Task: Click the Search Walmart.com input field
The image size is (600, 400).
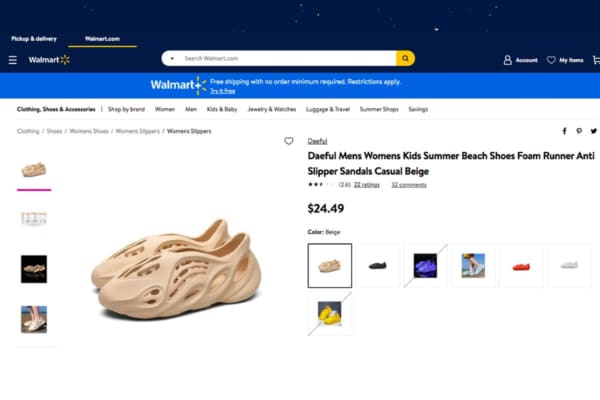Action: (x=289, y=59)
